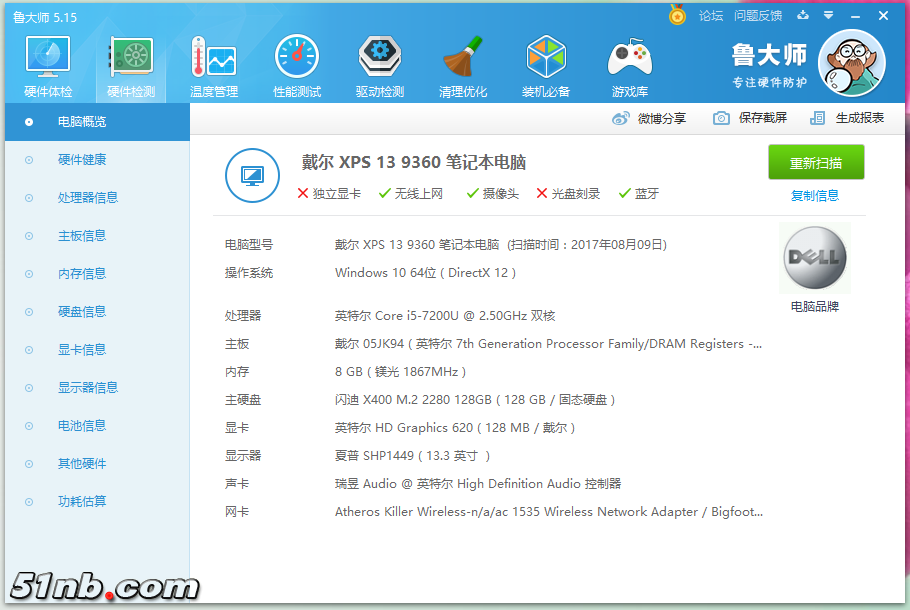Click the 驱动检测 driver detection icon
Image resolution: width=910 pixels, height=610 pixels.
(380, 62)
